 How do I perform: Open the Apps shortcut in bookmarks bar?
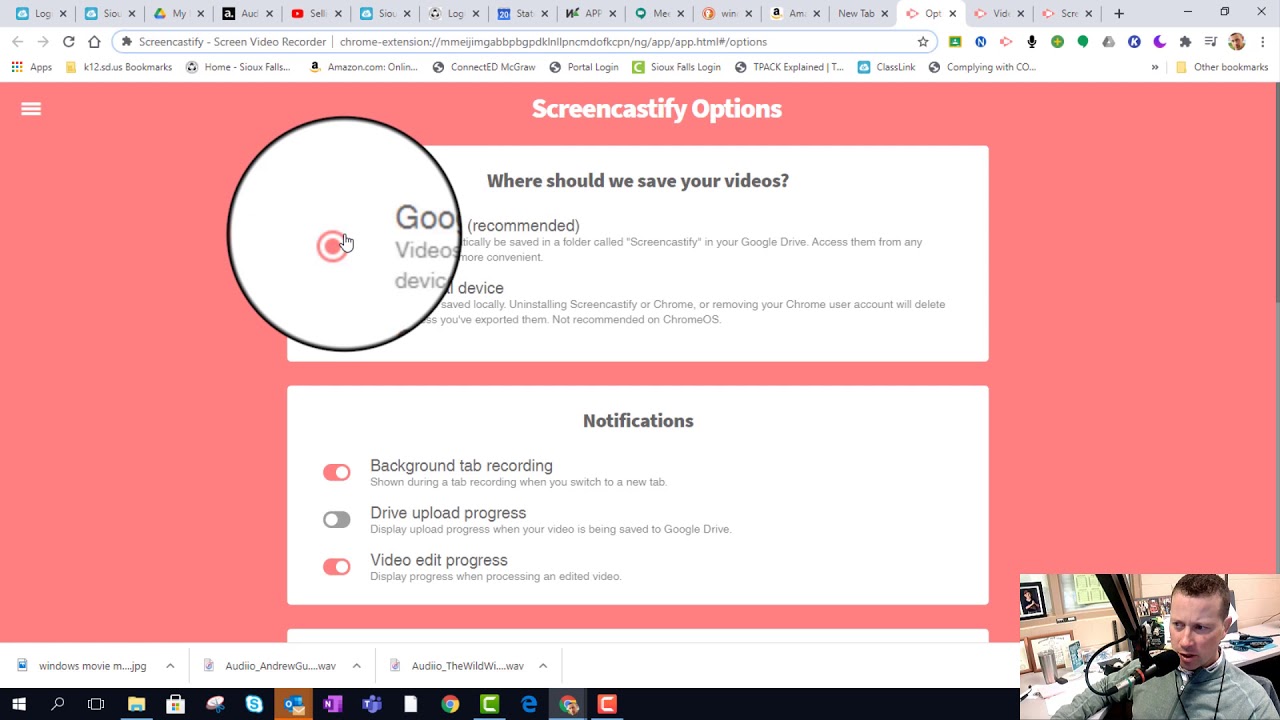tap(32, 67)
